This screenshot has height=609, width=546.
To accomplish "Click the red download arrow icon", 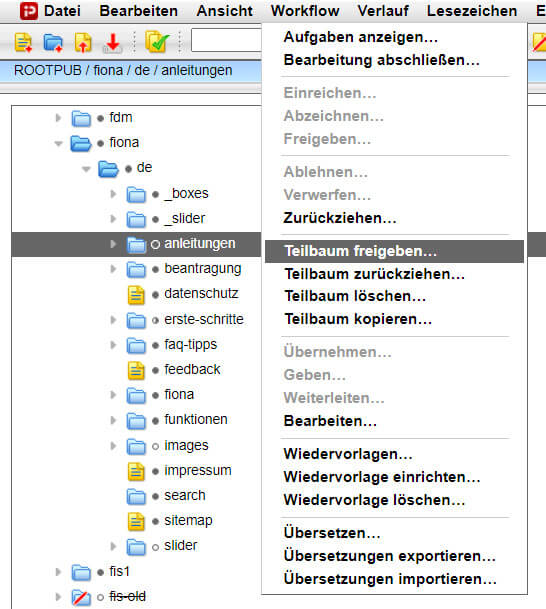I will tap(113, 43).
